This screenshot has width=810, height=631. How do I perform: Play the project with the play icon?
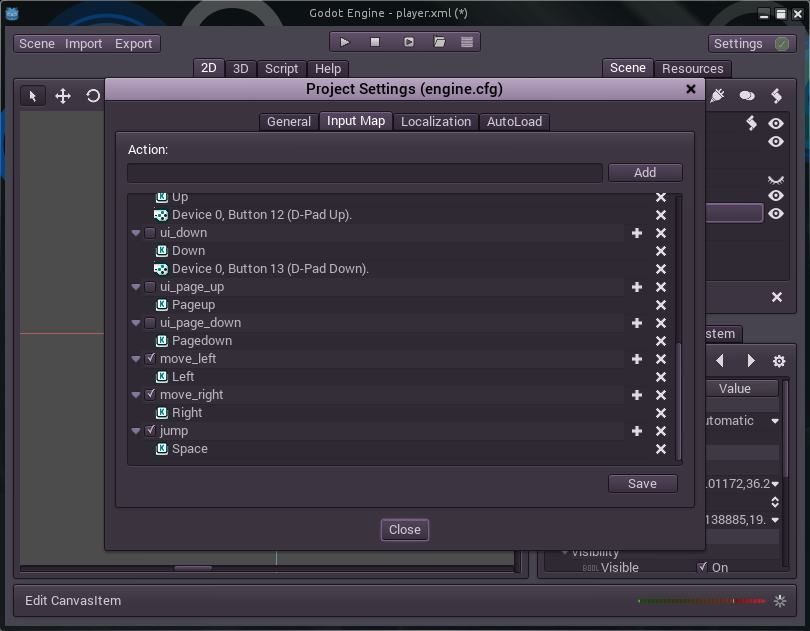(x=345, y=42)
